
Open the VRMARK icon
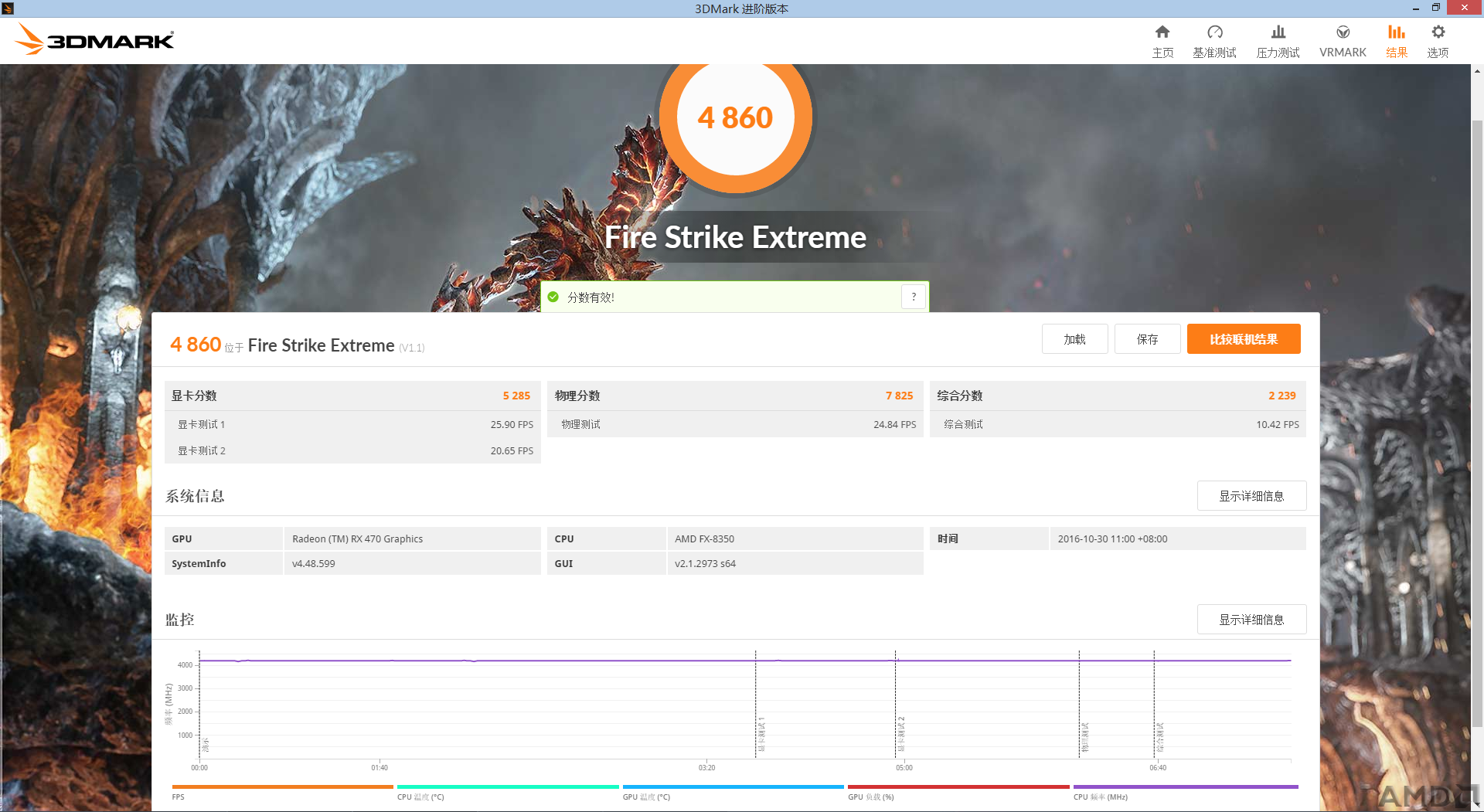pyautogui.click(x=1343, y=32)
